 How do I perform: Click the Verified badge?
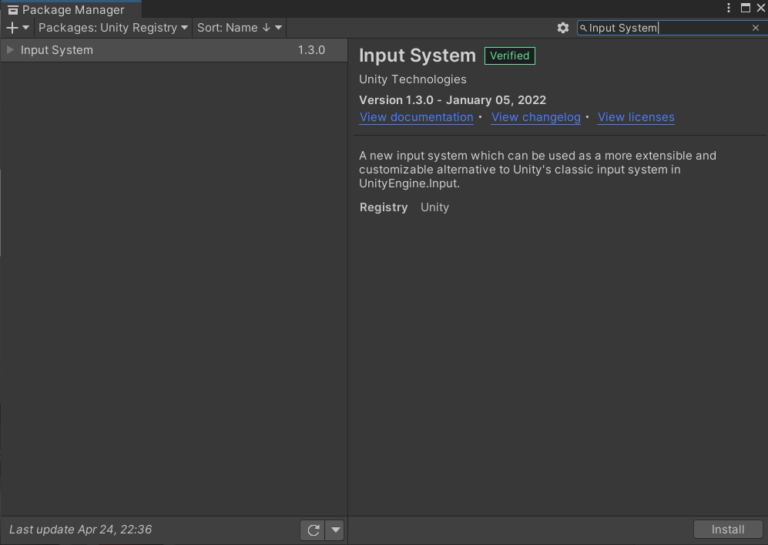(x=509, y=56)
